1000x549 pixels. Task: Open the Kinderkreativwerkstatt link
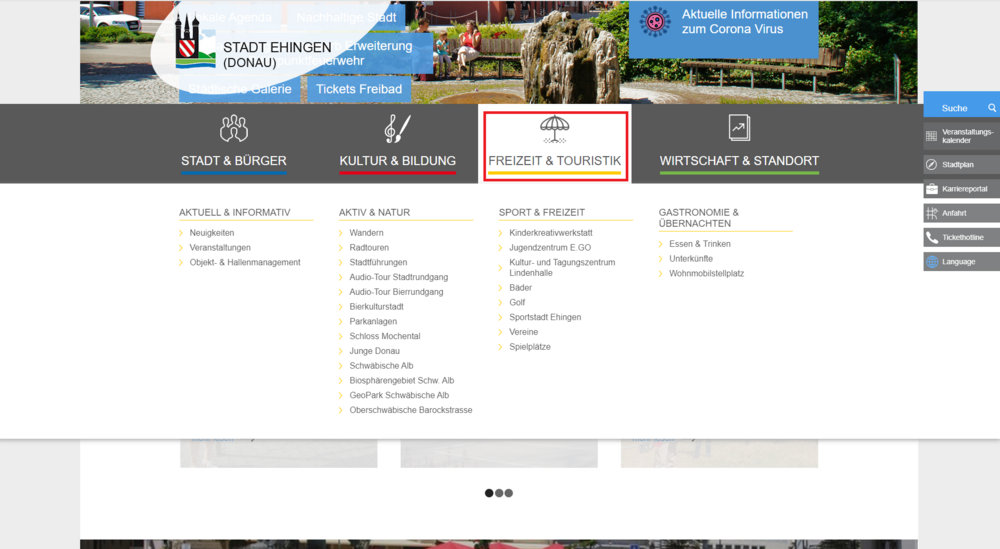point(551,233)
